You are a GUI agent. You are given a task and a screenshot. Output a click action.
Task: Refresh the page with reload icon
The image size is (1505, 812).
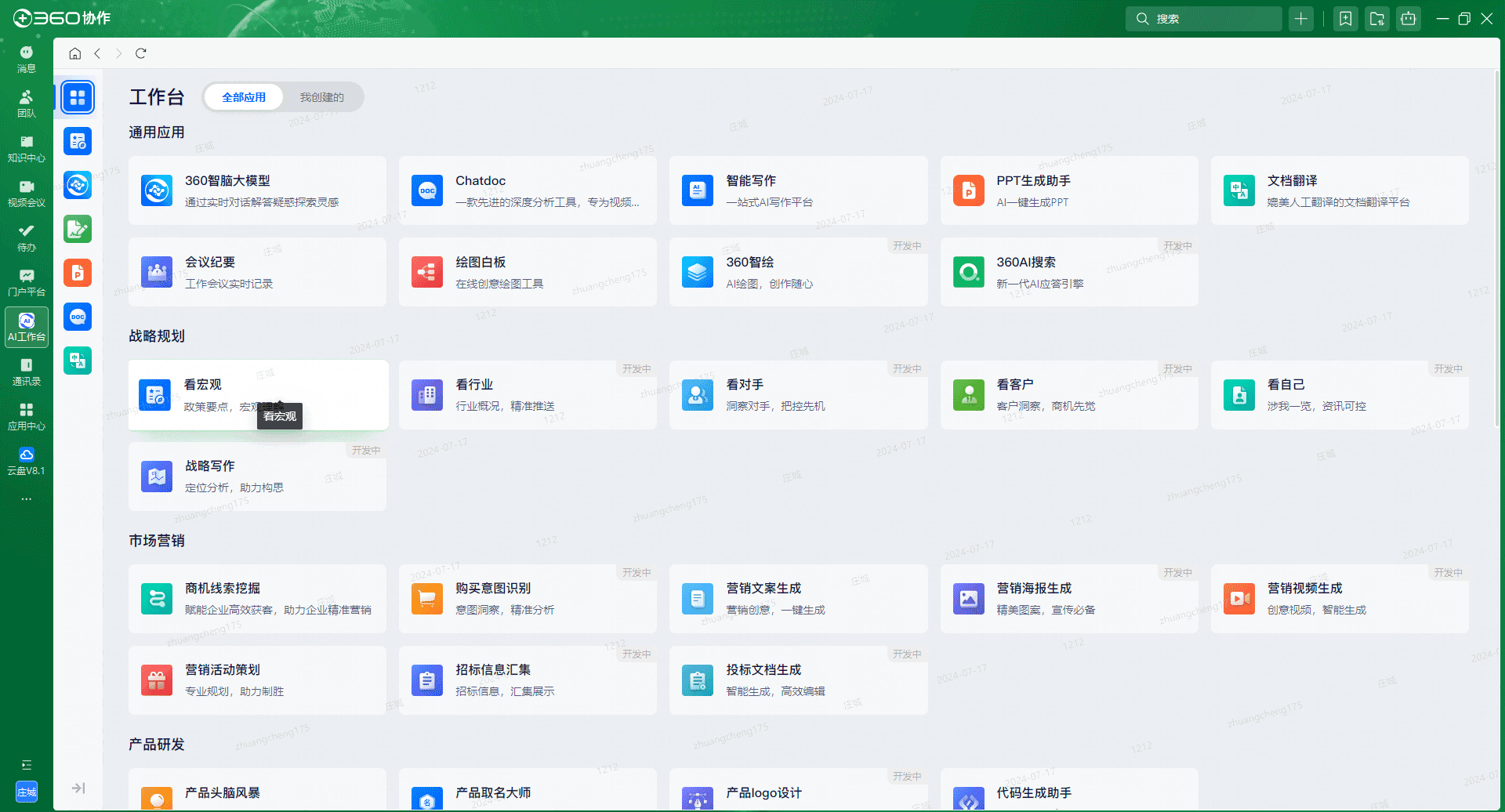click(x=141, y=53)
